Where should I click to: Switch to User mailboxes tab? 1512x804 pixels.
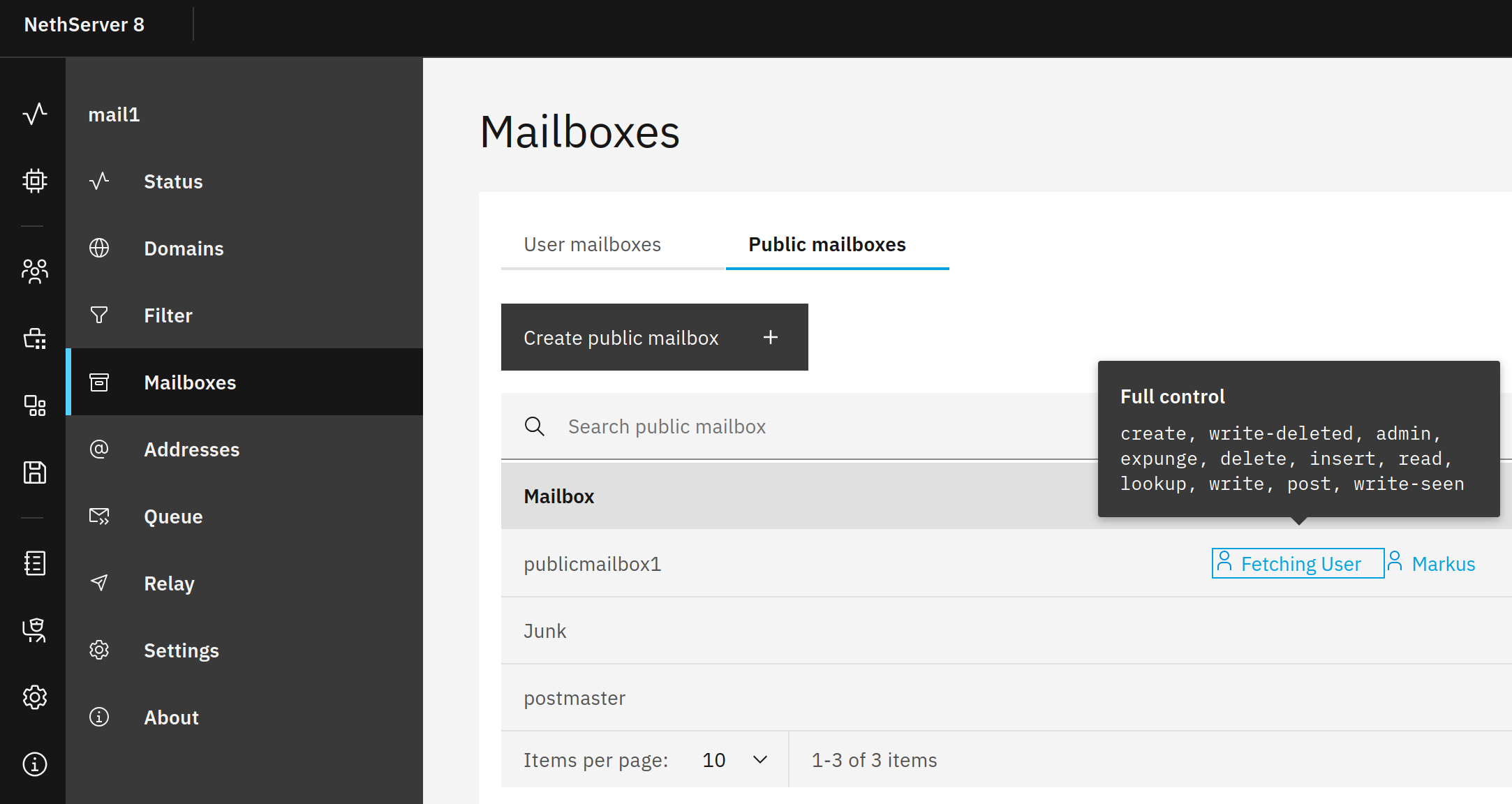[x=592, y=244]
